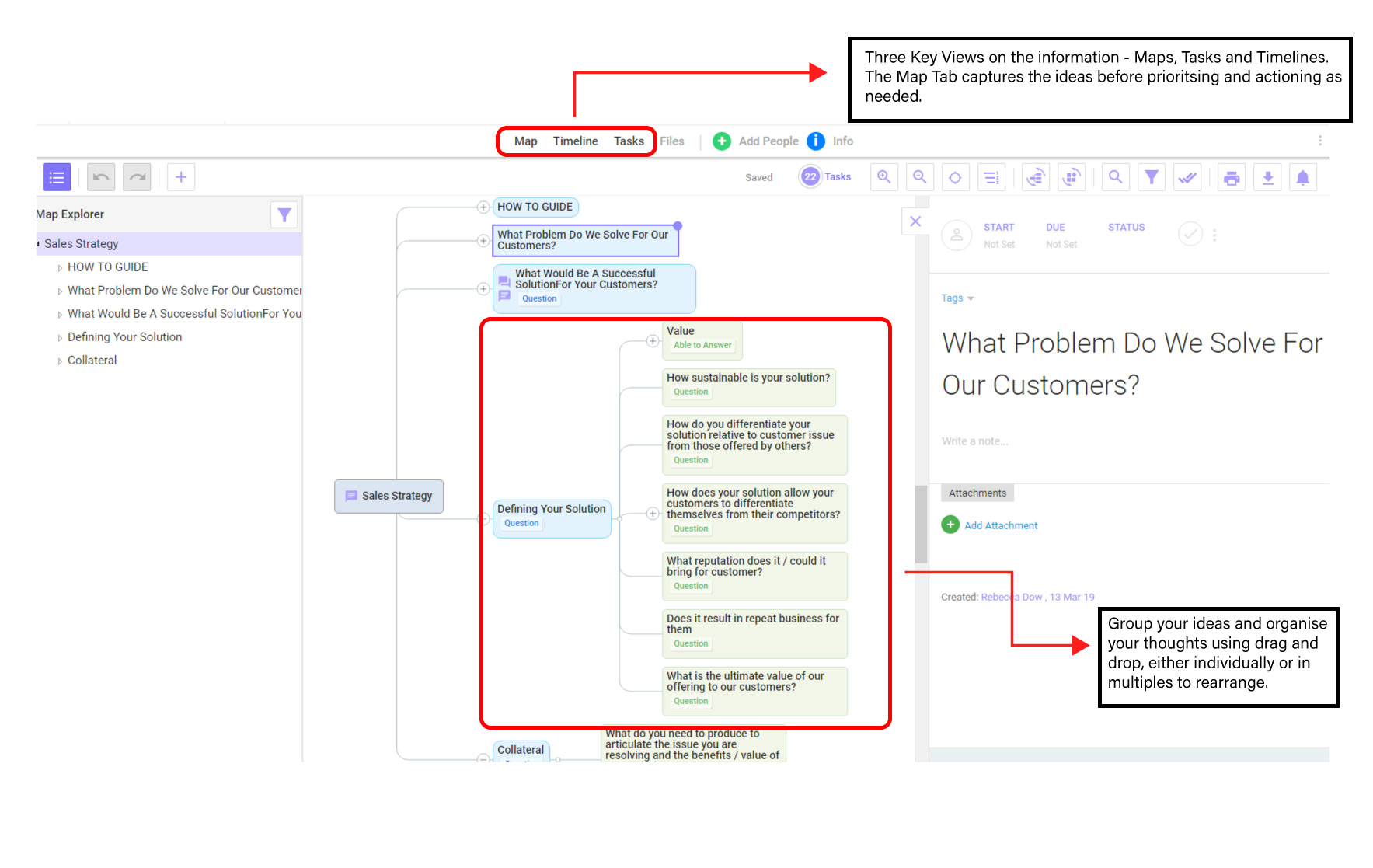Open the top-right three-dot options menu

pyautogui.click(x=1319, y=141)
